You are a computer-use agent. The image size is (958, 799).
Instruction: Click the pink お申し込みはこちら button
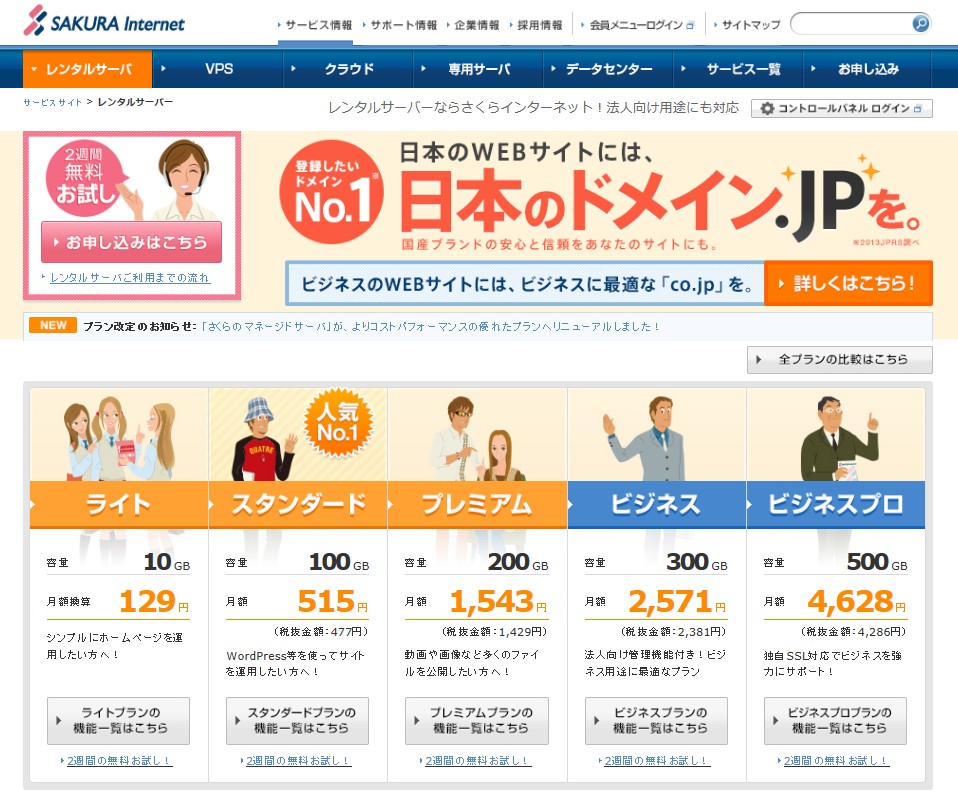(x=131, y=243)
